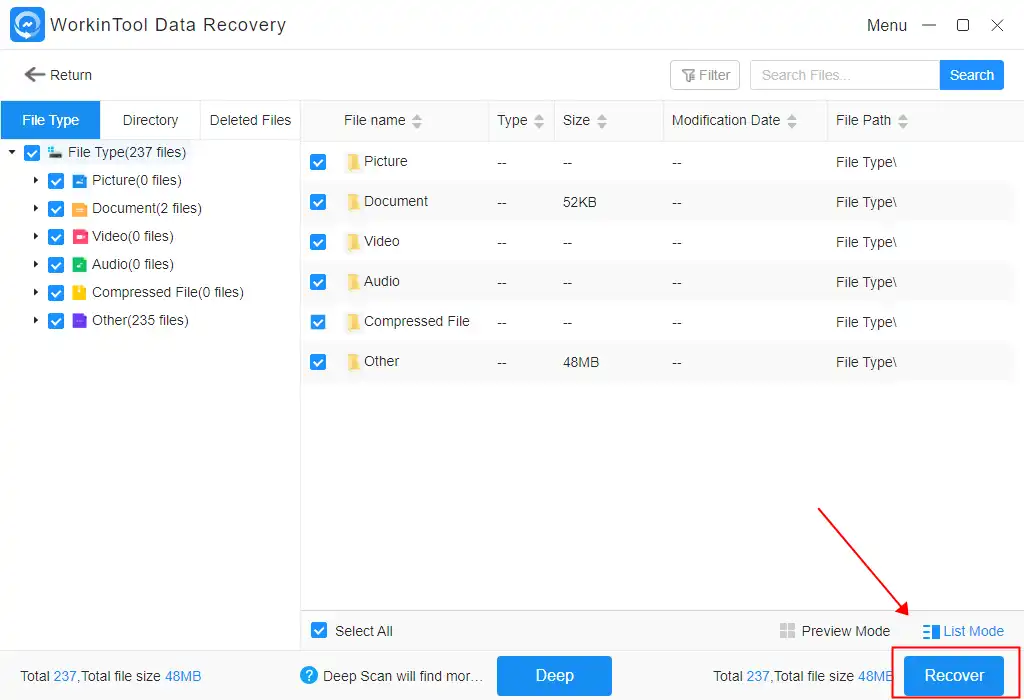Image resolution: width=1024 pixels, height=700 pixels.
Task: Switch to the Deleted Files tab
Action: (250, 120)
